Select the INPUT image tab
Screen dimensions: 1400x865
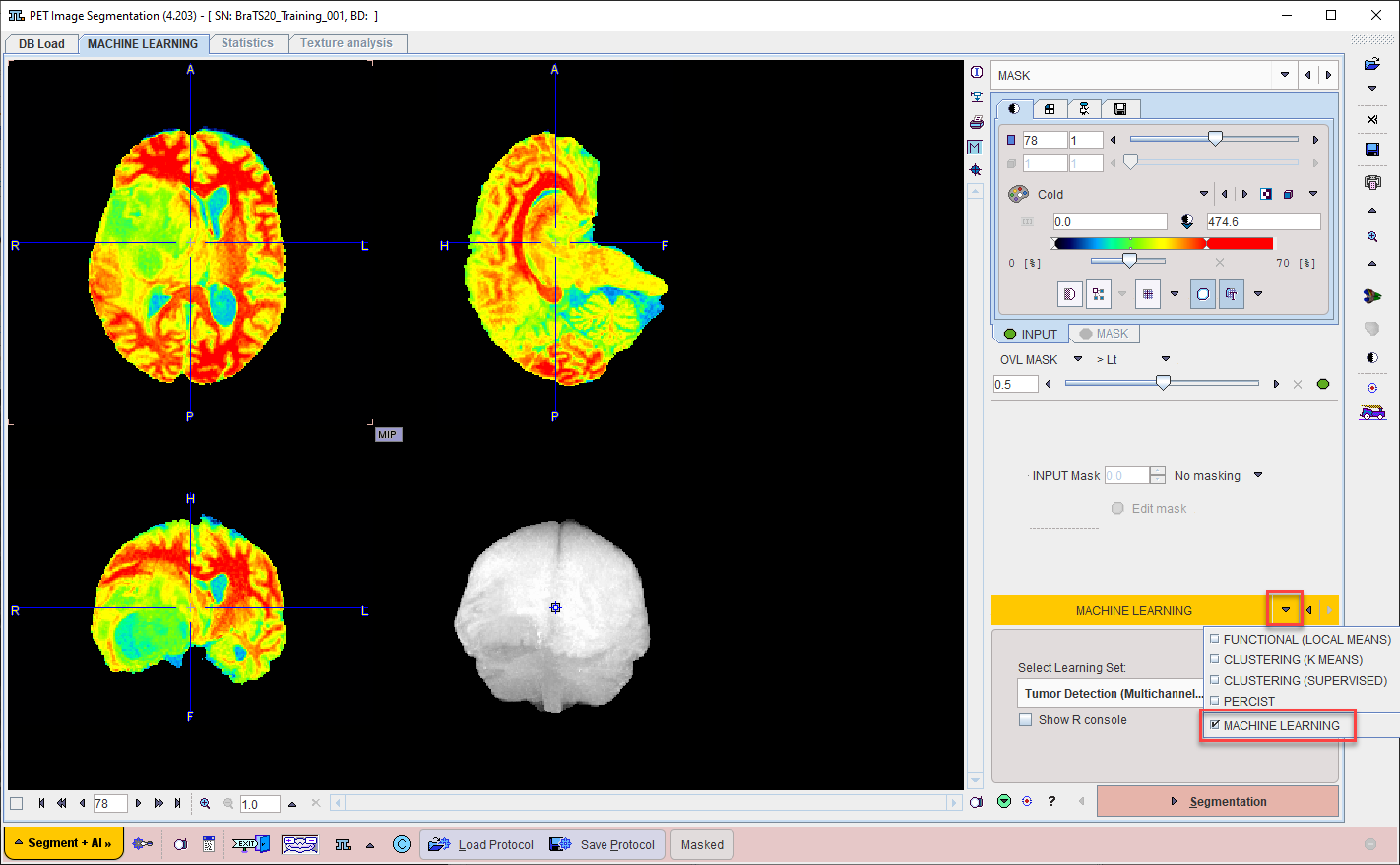(1030, 334)
